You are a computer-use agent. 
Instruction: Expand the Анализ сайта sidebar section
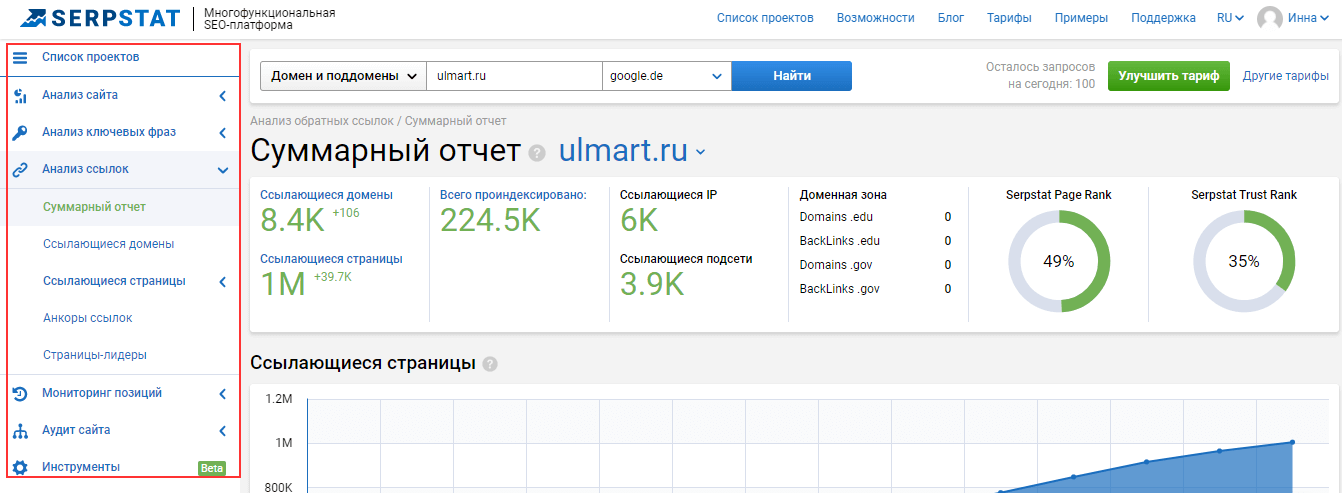tap(222, 96)
